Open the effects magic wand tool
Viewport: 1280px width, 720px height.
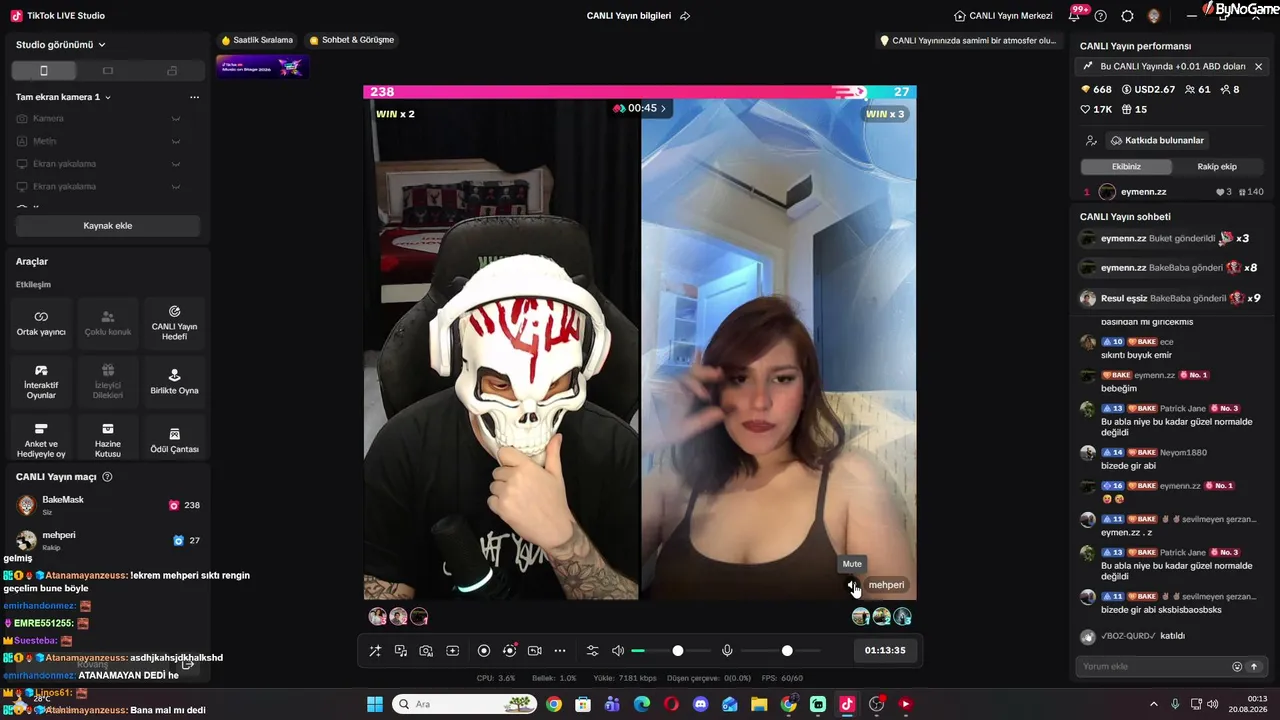[375, 651]
